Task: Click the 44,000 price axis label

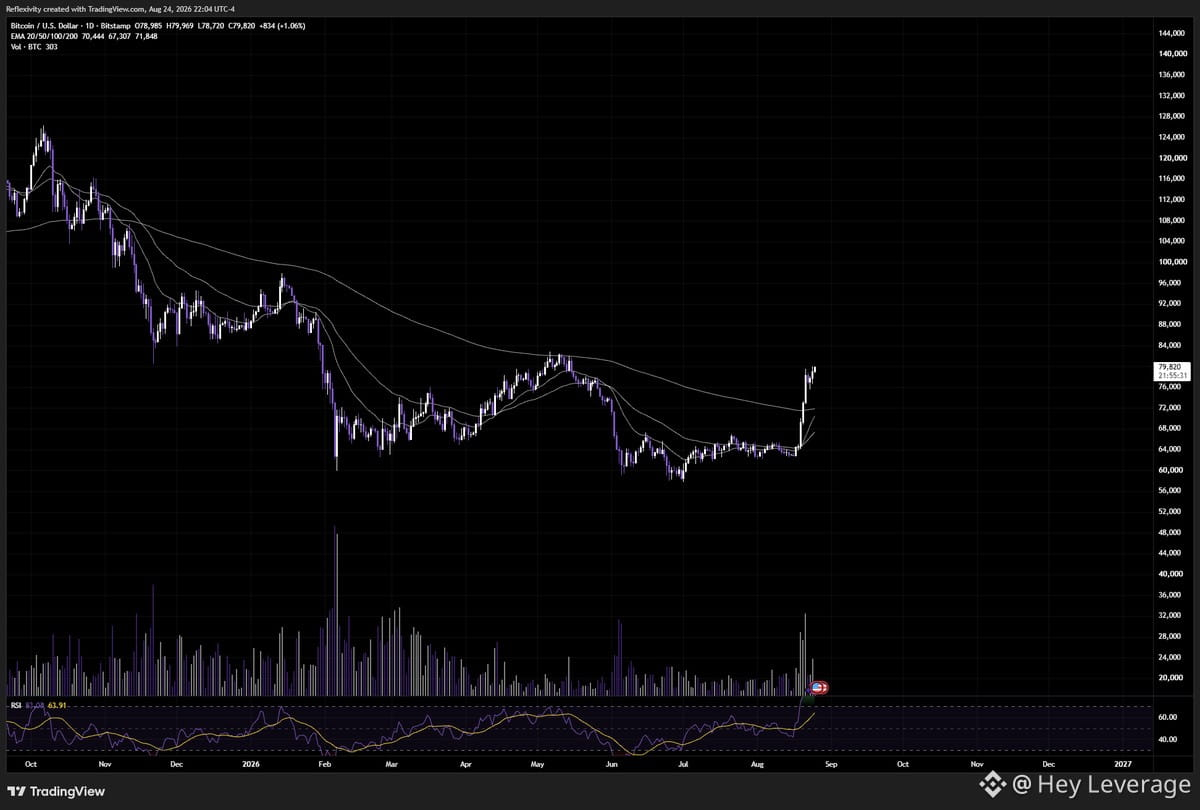Action: click(1169, 553)
